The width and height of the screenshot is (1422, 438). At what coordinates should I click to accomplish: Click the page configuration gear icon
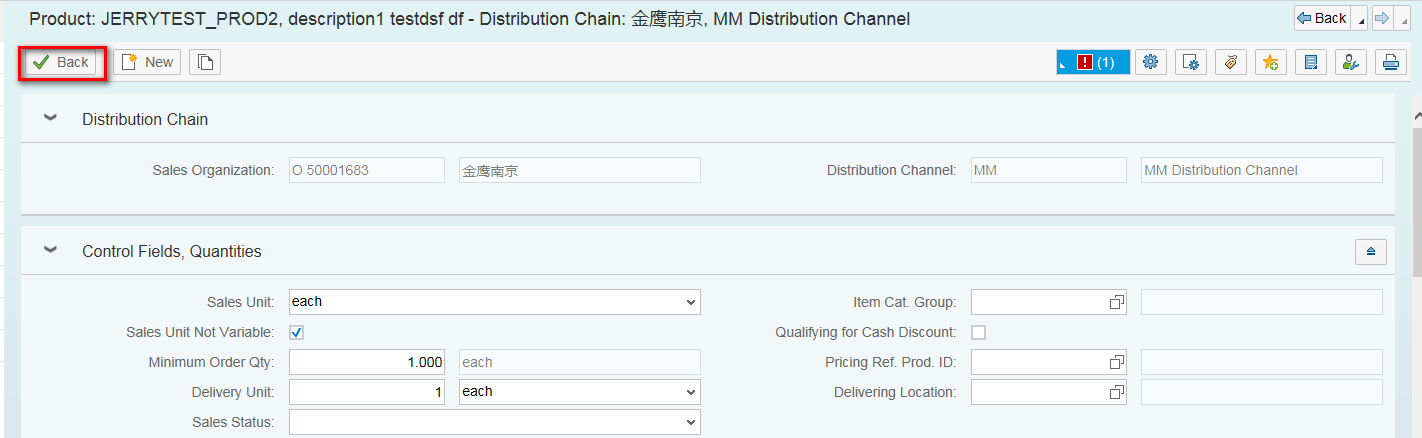(1190, 62)
